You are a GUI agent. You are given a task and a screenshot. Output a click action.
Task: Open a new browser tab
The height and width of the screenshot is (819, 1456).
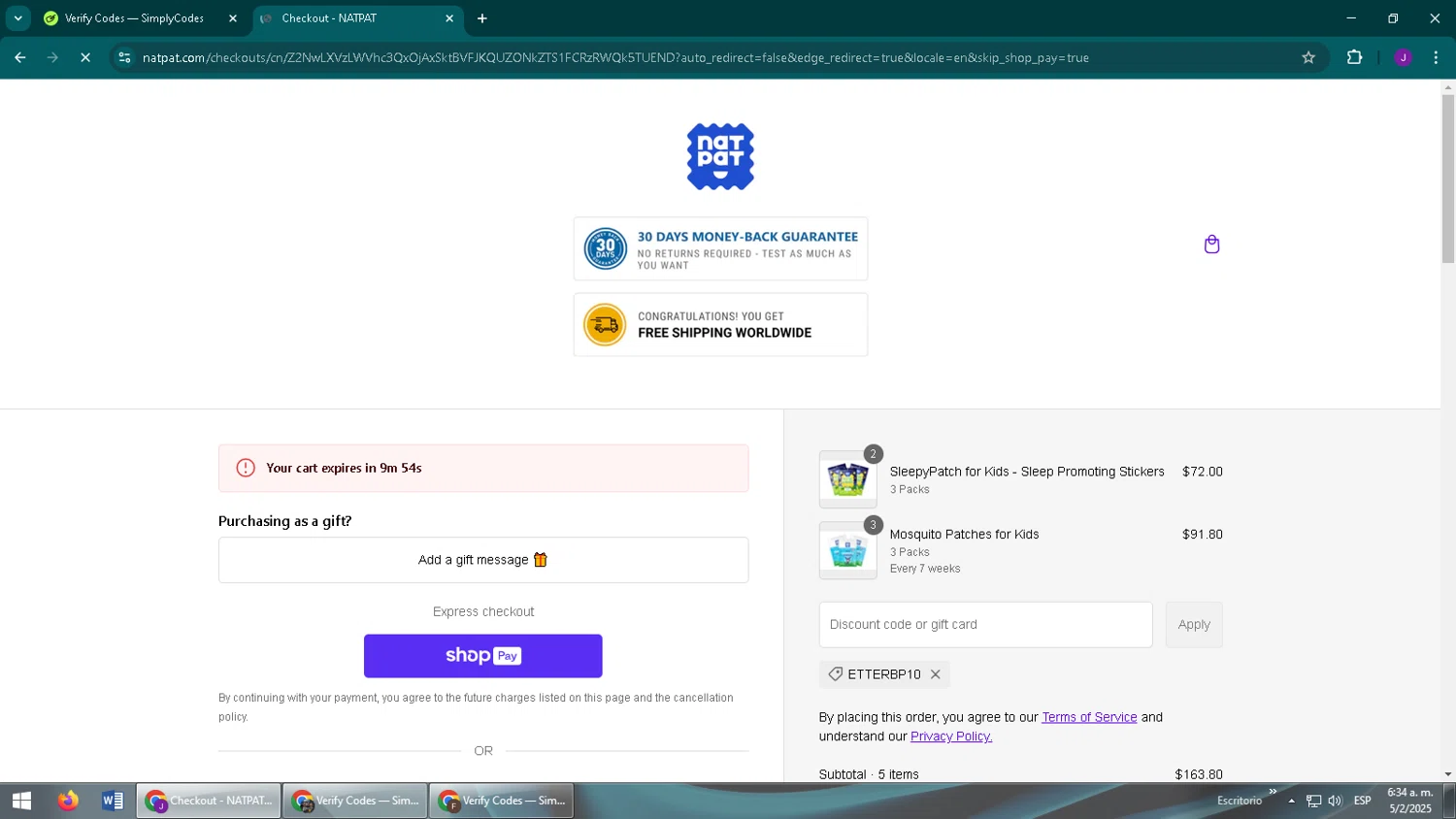(x=482, y=18)
